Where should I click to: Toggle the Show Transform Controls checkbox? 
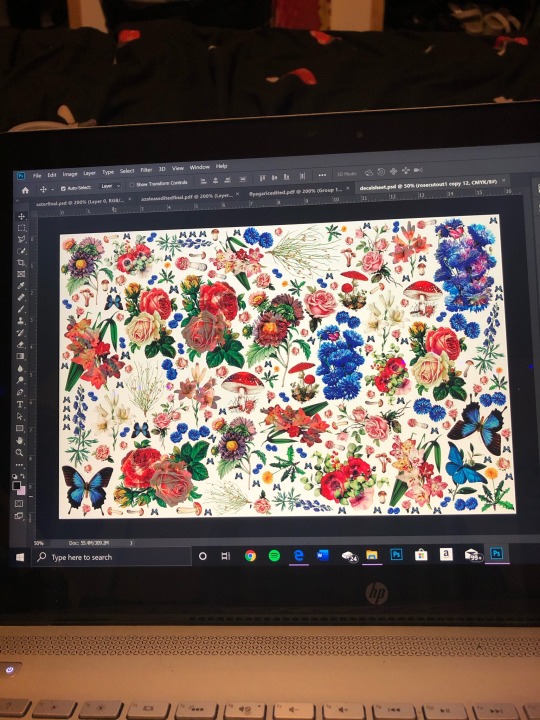coord(132,185)
